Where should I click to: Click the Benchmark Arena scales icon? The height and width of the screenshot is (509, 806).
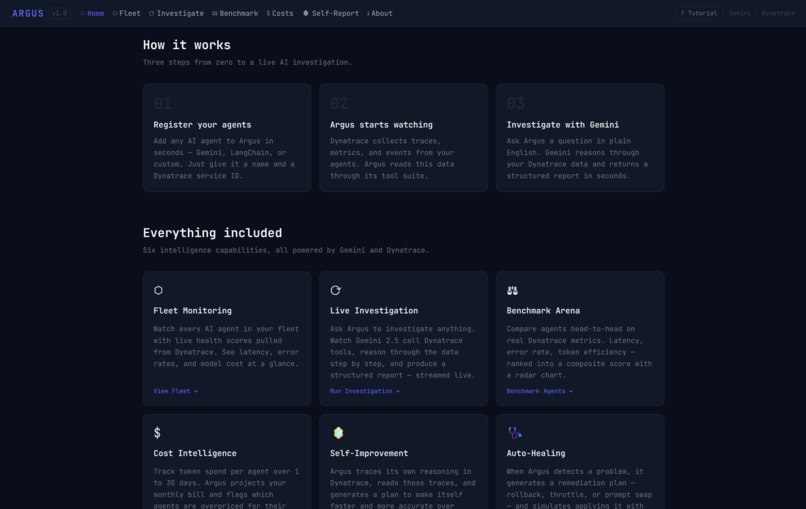click(x=512, y=290)
